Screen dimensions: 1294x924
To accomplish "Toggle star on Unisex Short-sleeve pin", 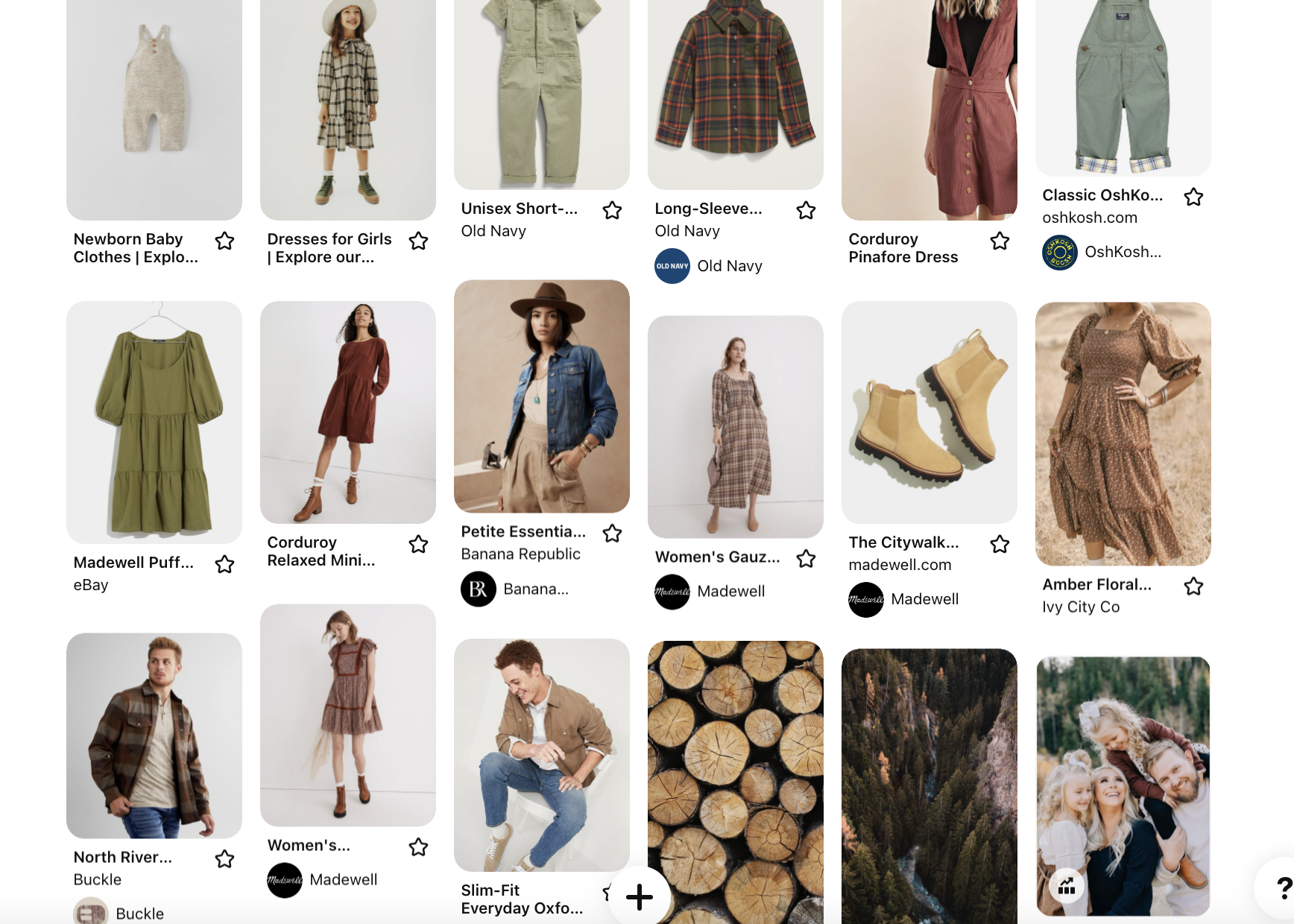I will (612, 211).
